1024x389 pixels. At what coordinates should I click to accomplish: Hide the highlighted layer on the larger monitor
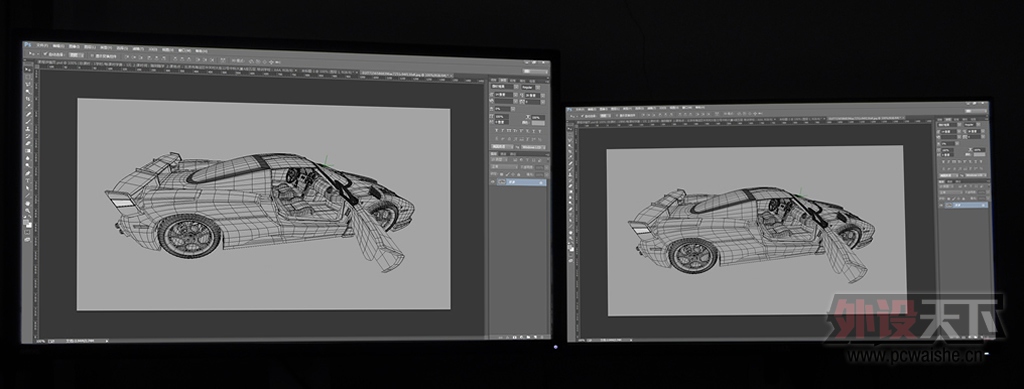pos(492,182)
